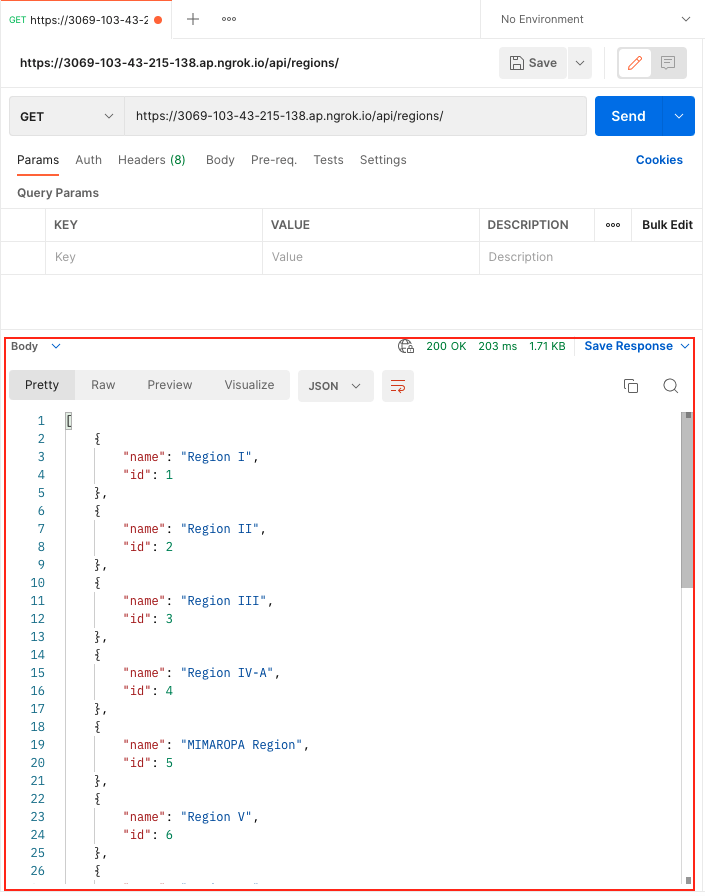
Task: Switch to the Headers (8) tab
Action: coord(151,160)
